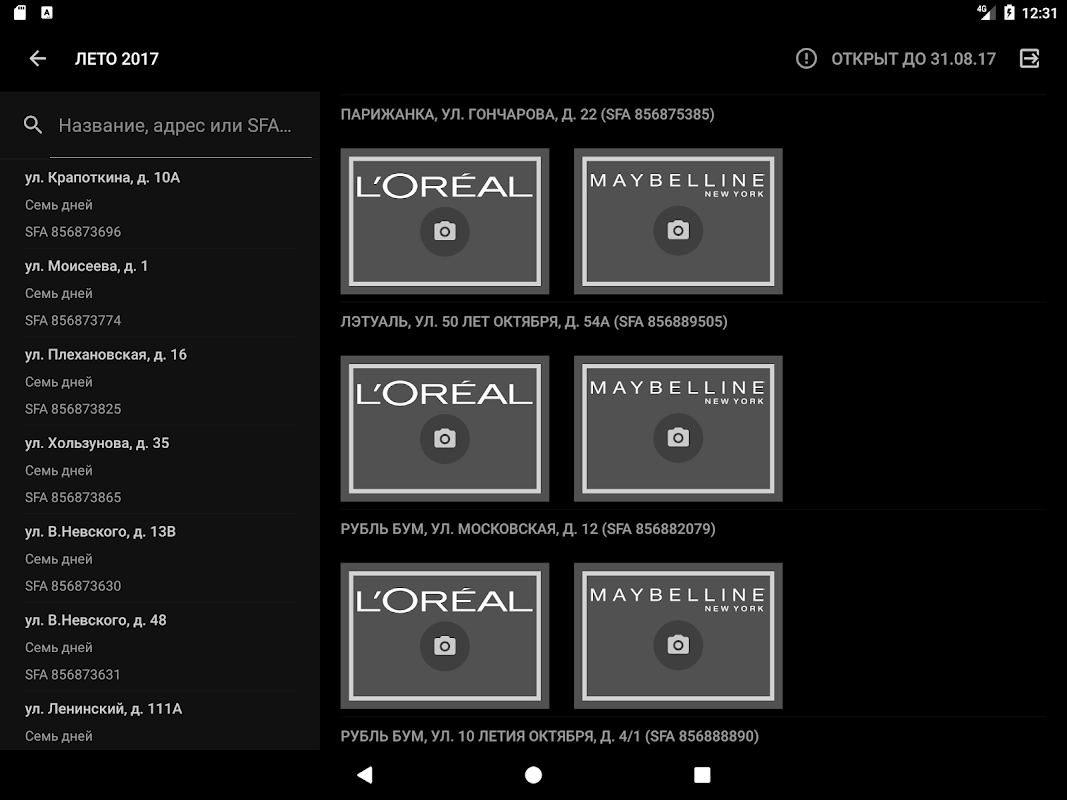Tap Android back navigation button
The width and height of the screenshot is (1067, 800).
coord(365,775)
